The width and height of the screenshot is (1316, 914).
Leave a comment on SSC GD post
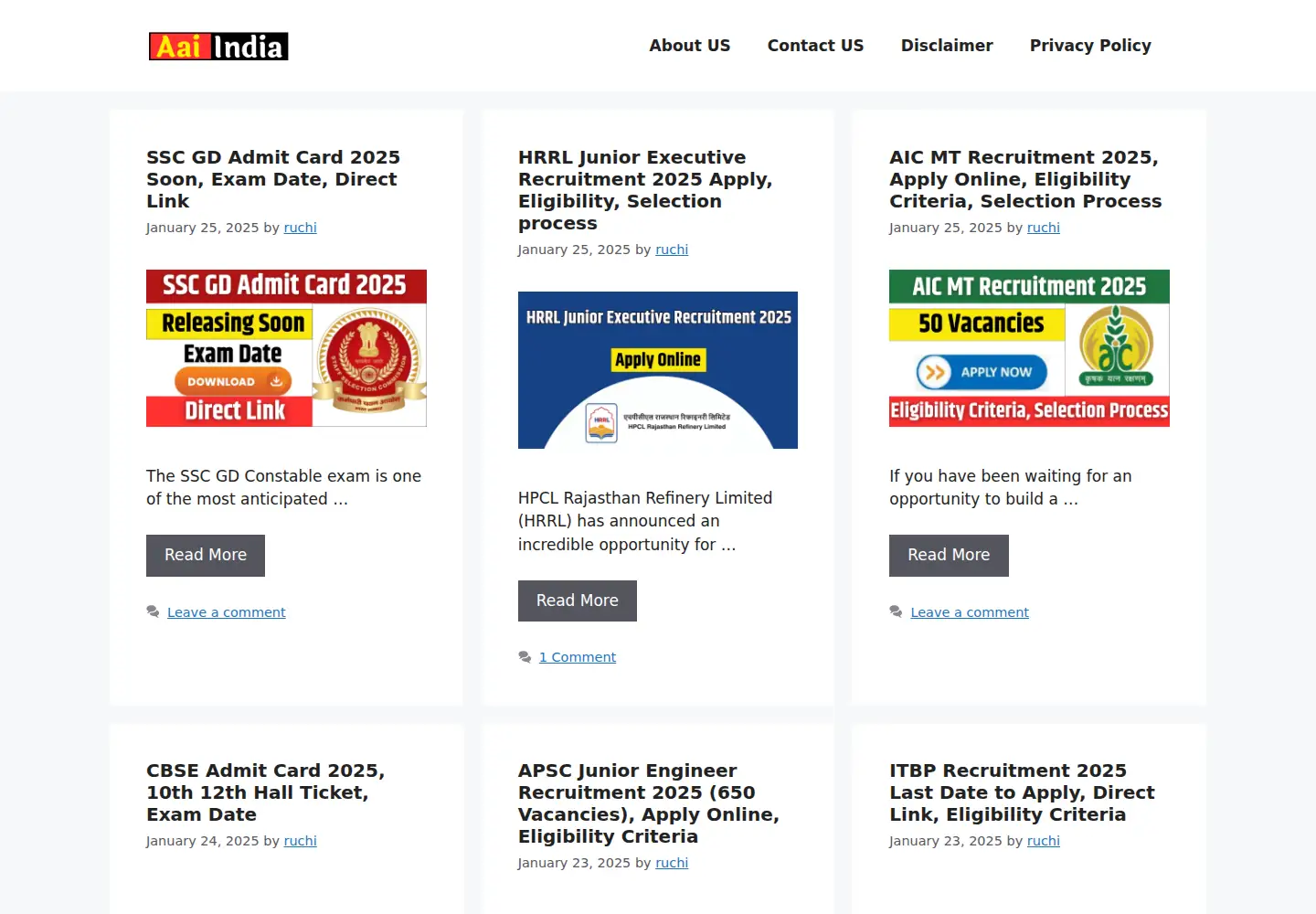[227, 612]
